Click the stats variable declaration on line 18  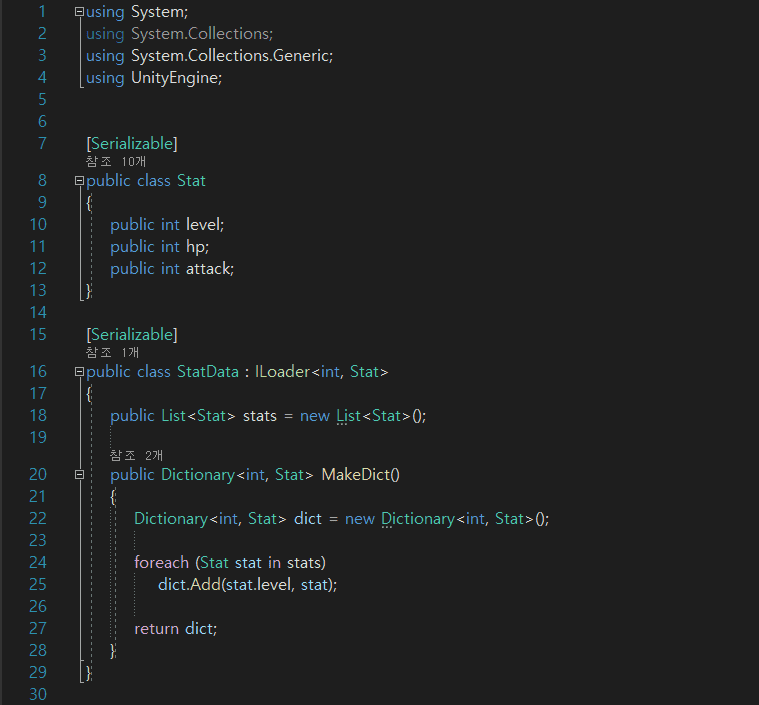(x=259, y=416)
